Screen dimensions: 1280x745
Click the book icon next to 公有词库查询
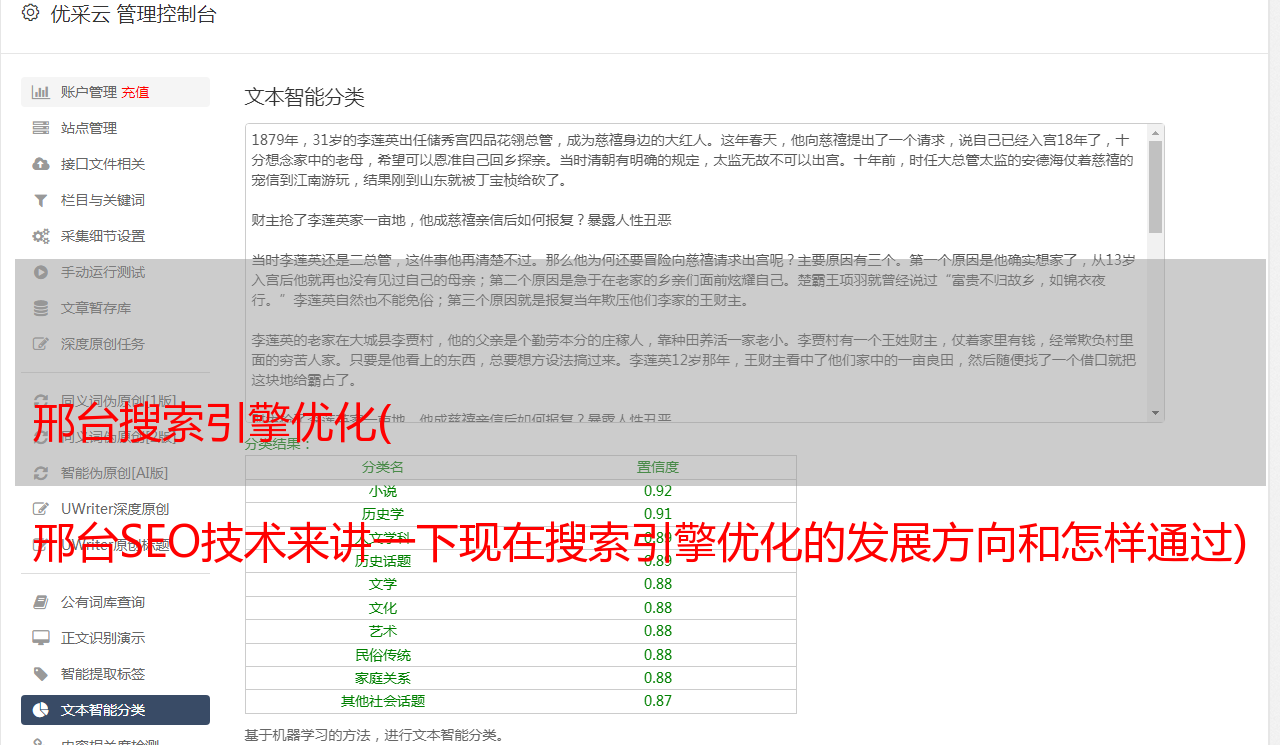click(41, 602)
